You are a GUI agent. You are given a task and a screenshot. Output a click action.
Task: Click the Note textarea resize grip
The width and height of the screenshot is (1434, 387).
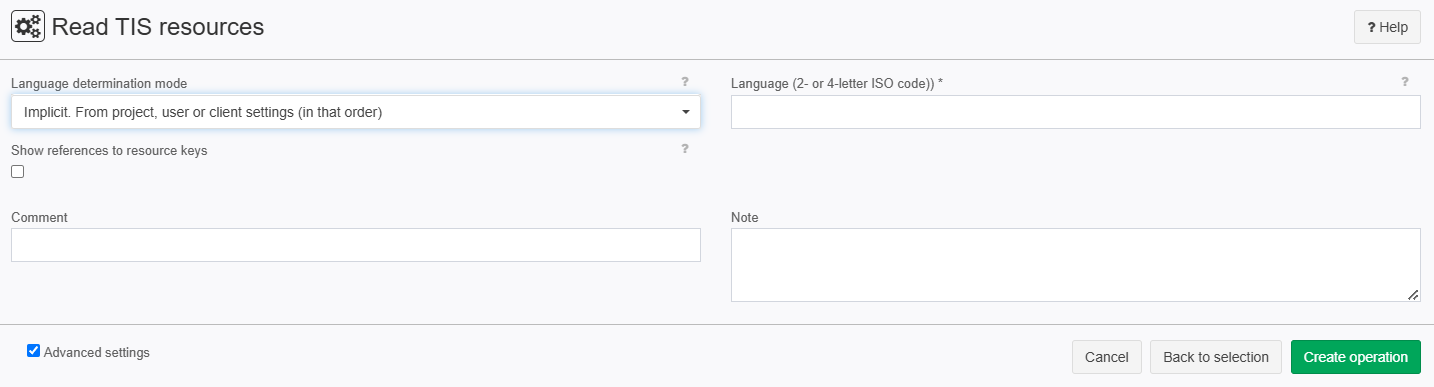pos(1413,295)
